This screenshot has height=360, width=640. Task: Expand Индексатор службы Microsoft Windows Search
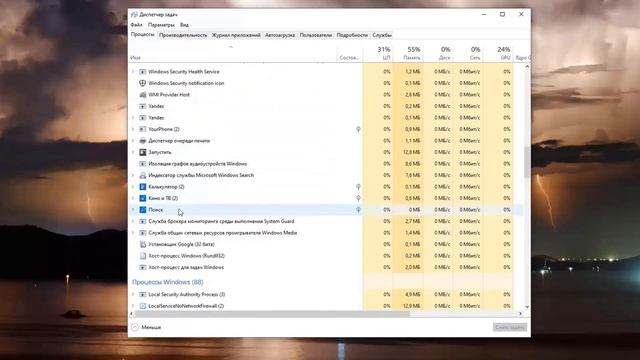click(x=133, y=175)
